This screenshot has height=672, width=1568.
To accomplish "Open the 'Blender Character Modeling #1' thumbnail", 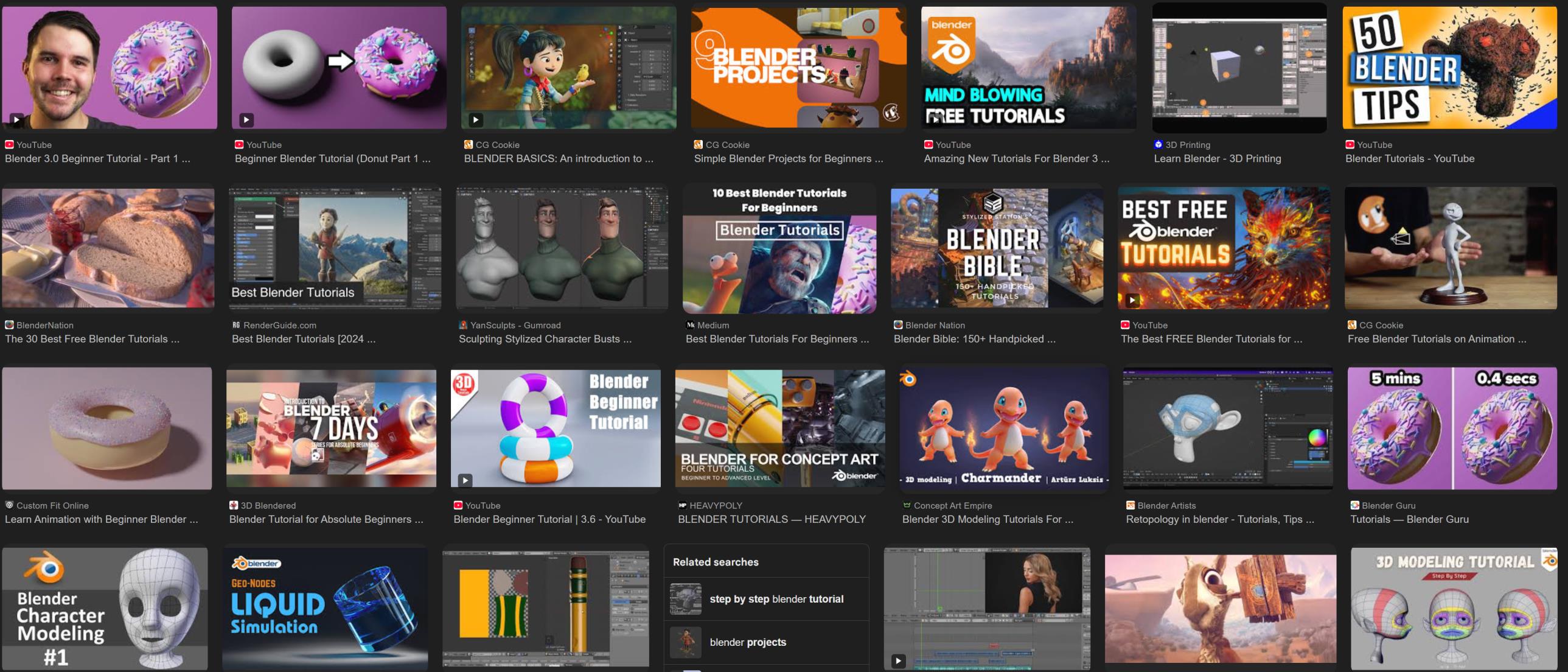I will click(105, 609).
